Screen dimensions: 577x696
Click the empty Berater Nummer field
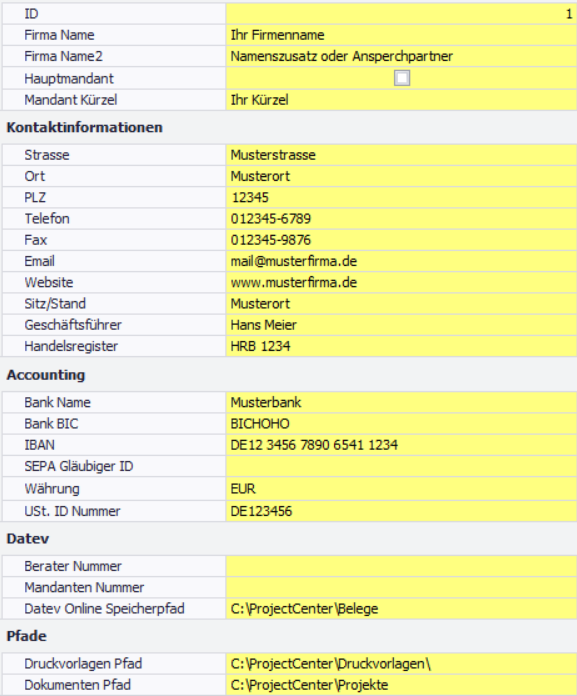click(401, 566)
